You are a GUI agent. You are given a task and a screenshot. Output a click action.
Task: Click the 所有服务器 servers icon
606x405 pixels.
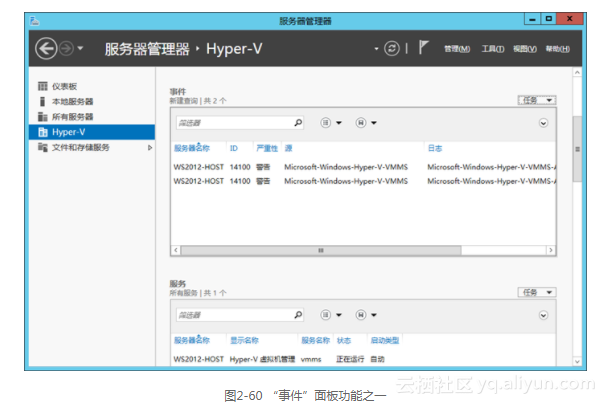click(x=43, y=117)
